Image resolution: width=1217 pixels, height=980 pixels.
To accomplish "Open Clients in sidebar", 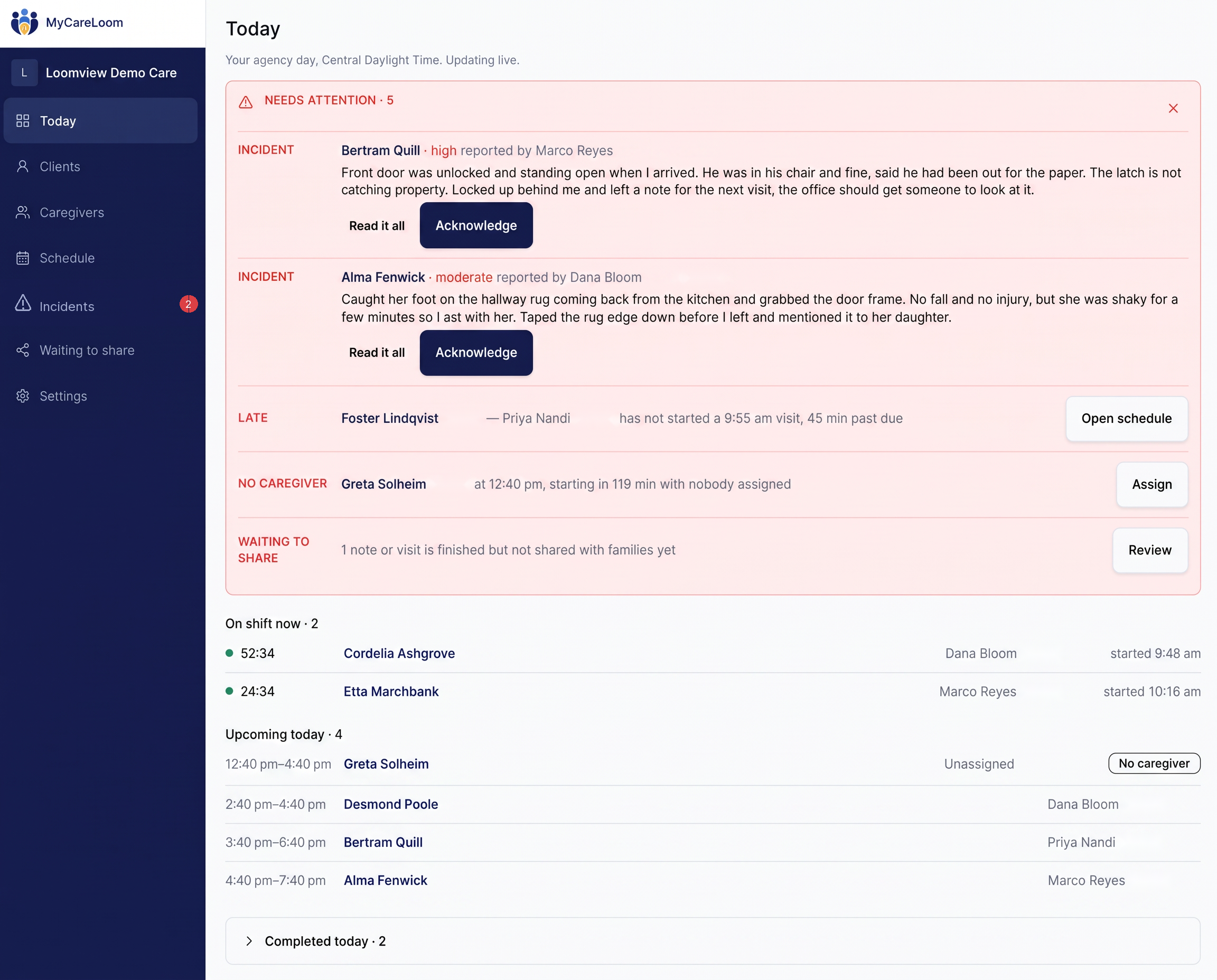I will tap(100, 166).
